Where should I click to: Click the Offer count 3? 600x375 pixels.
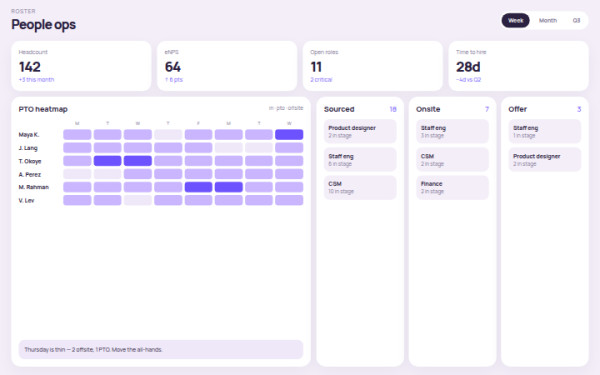(x=579, y=109)
